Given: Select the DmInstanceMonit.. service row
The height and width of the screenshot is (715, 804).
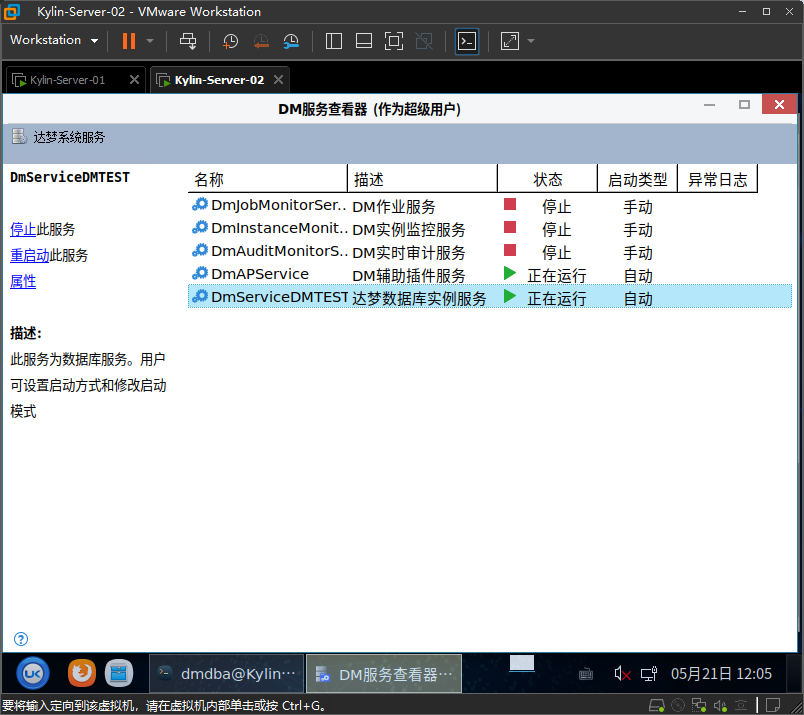Looking at the screenshot, I should point(490,229).
